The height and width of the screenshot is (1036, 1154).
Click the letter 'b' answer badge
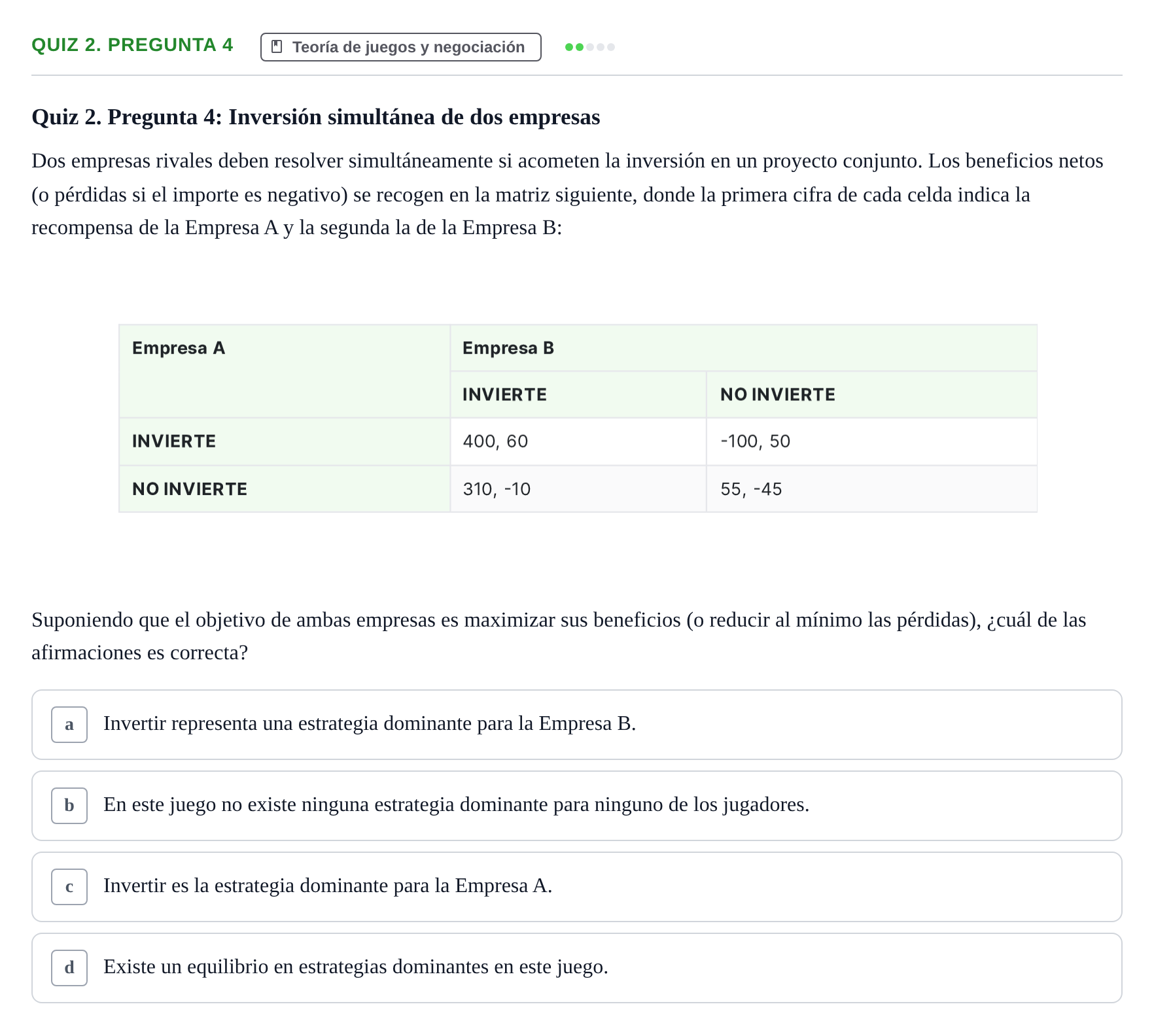(x=69, y=806)
